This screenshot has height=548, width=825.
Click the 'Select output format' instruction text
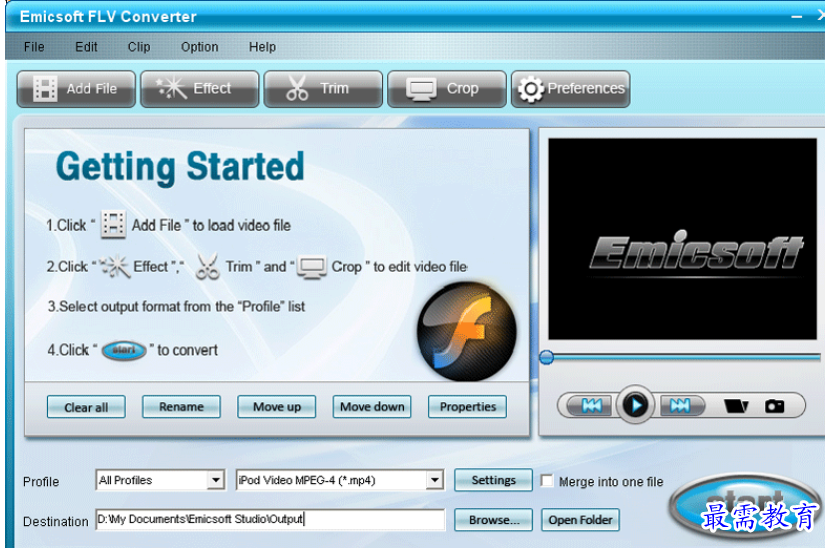pyautogui.click(x=176, y=307)
